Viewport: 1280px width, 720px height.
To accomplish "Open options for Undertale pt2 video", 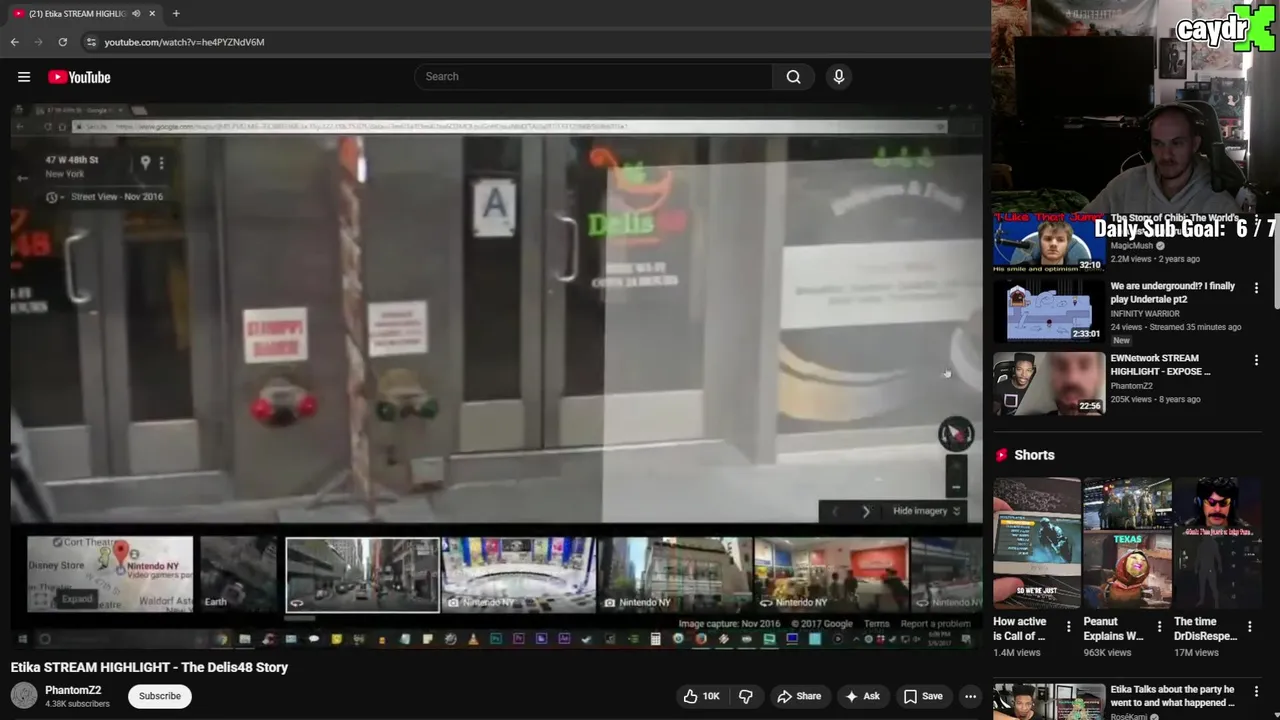I will pyautogui.click(x=1257, y=288).
